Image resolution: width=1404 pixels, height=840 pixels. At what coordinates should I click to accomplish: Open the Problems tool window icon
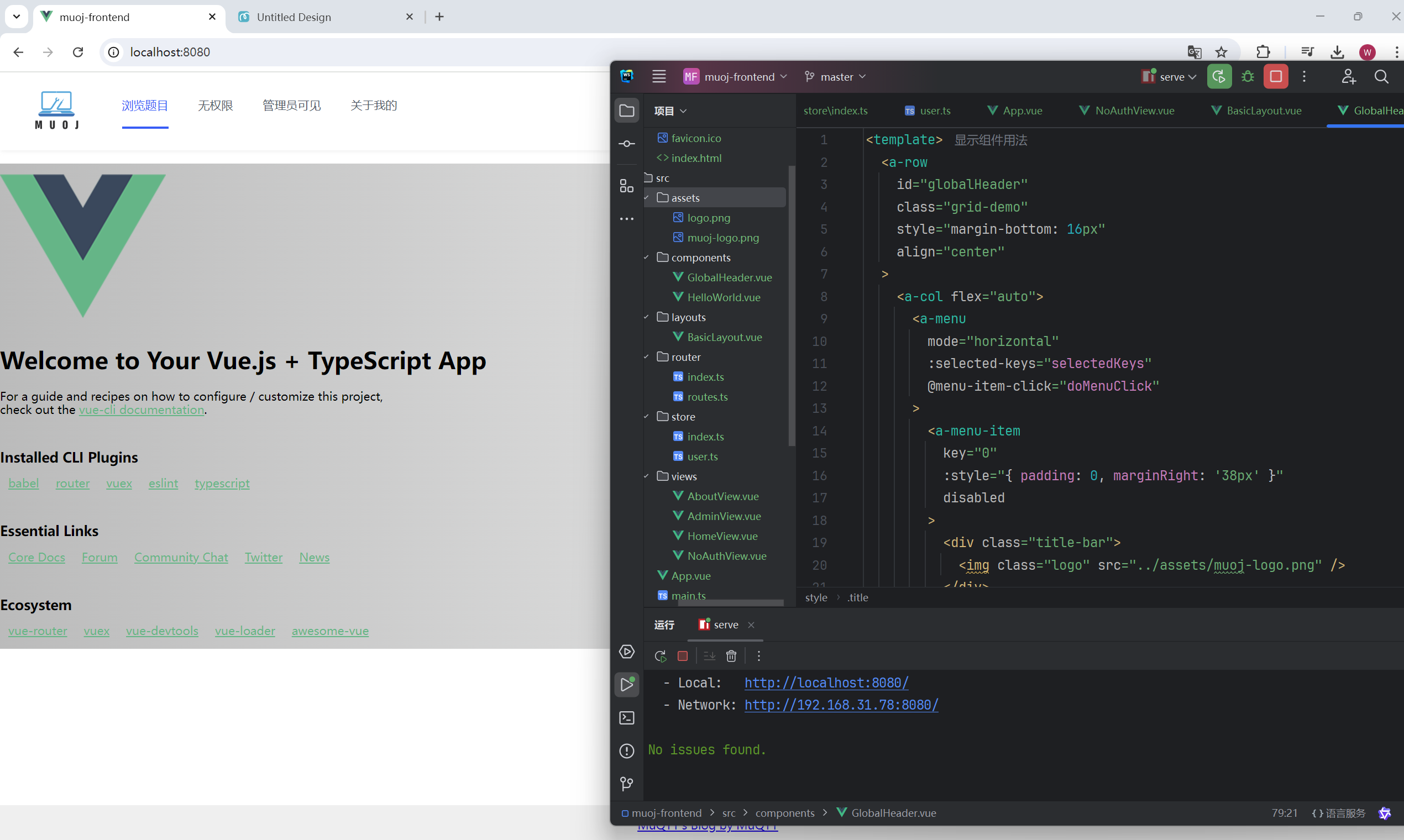click(x=627, y=750)
